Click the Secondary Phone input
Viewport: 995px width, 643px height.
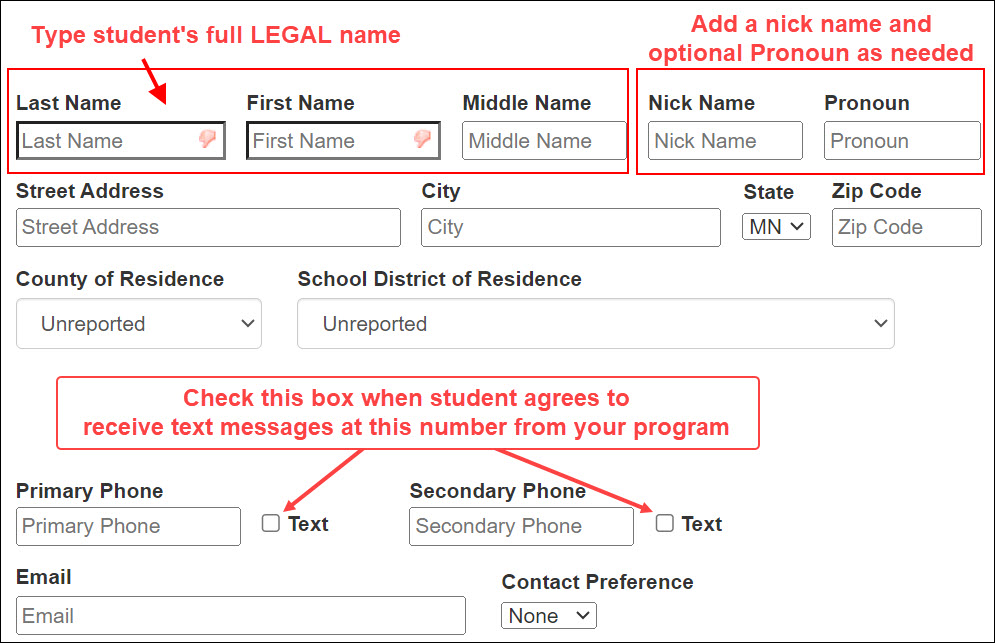pos(521,526)
